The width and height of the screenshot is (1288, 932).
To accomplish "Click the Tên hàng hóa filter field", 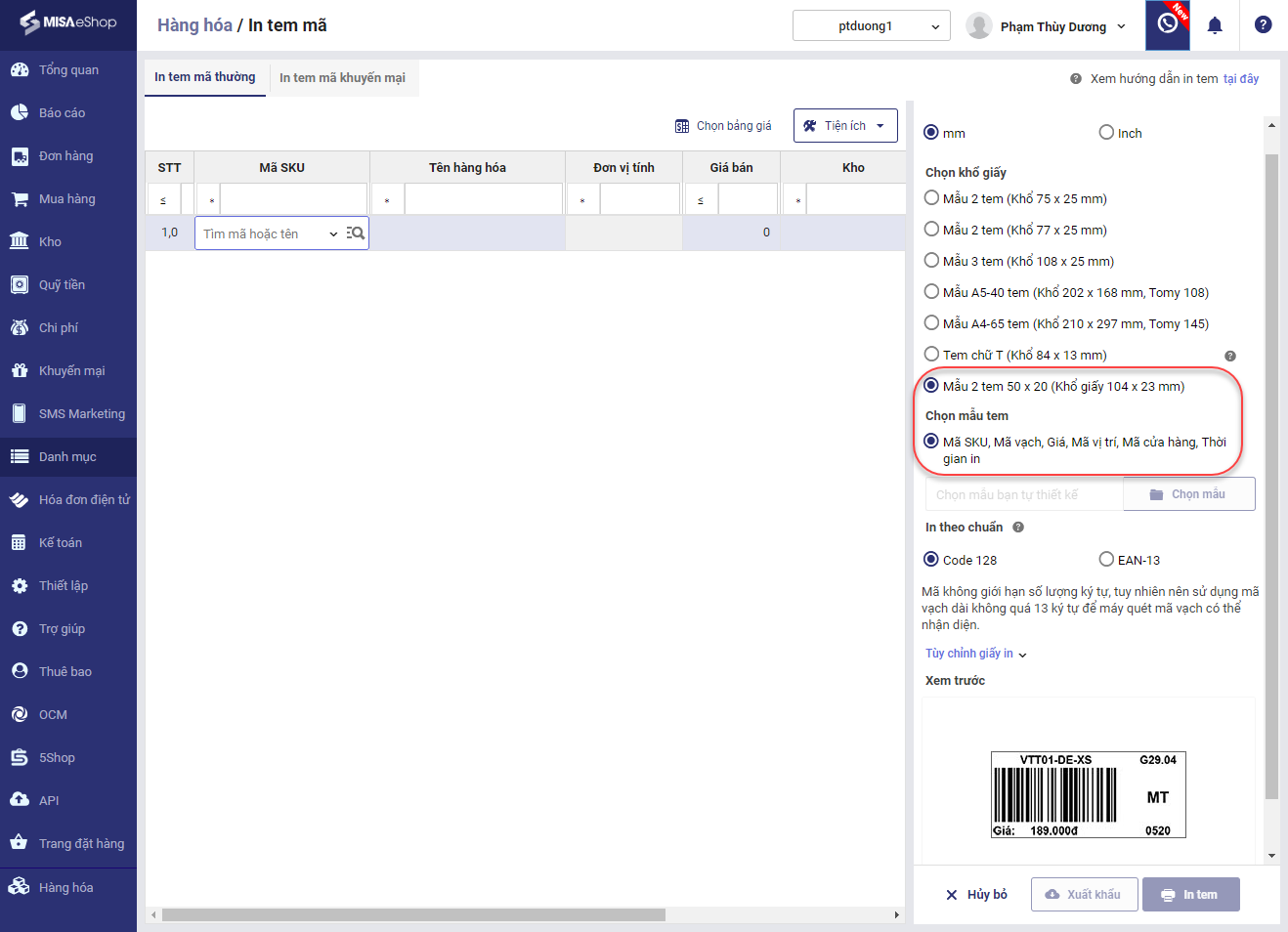I will 483,199.
